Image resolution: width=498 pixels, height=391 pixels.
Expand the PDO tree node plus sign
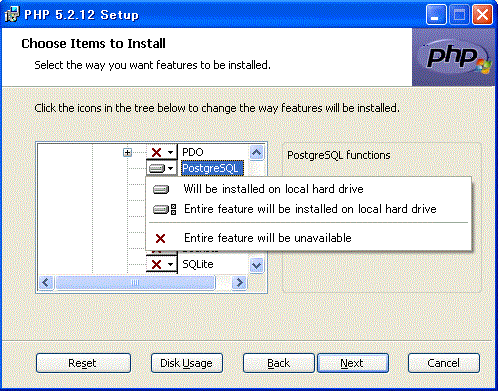pyautogui.click(x=127, y=153)
